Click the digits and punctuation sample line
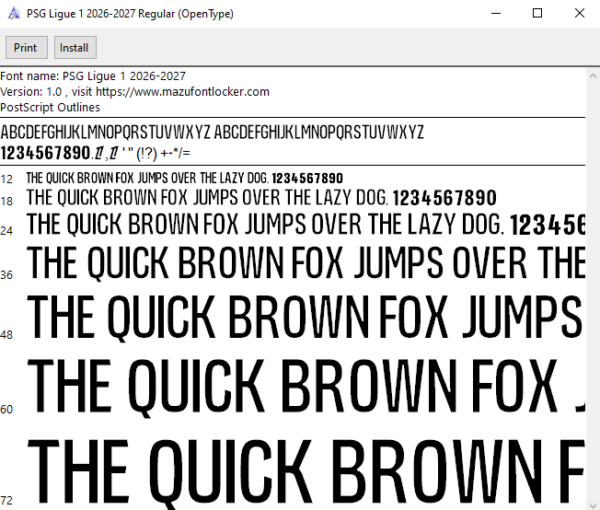600x510 pixels. tap(95, 153)
